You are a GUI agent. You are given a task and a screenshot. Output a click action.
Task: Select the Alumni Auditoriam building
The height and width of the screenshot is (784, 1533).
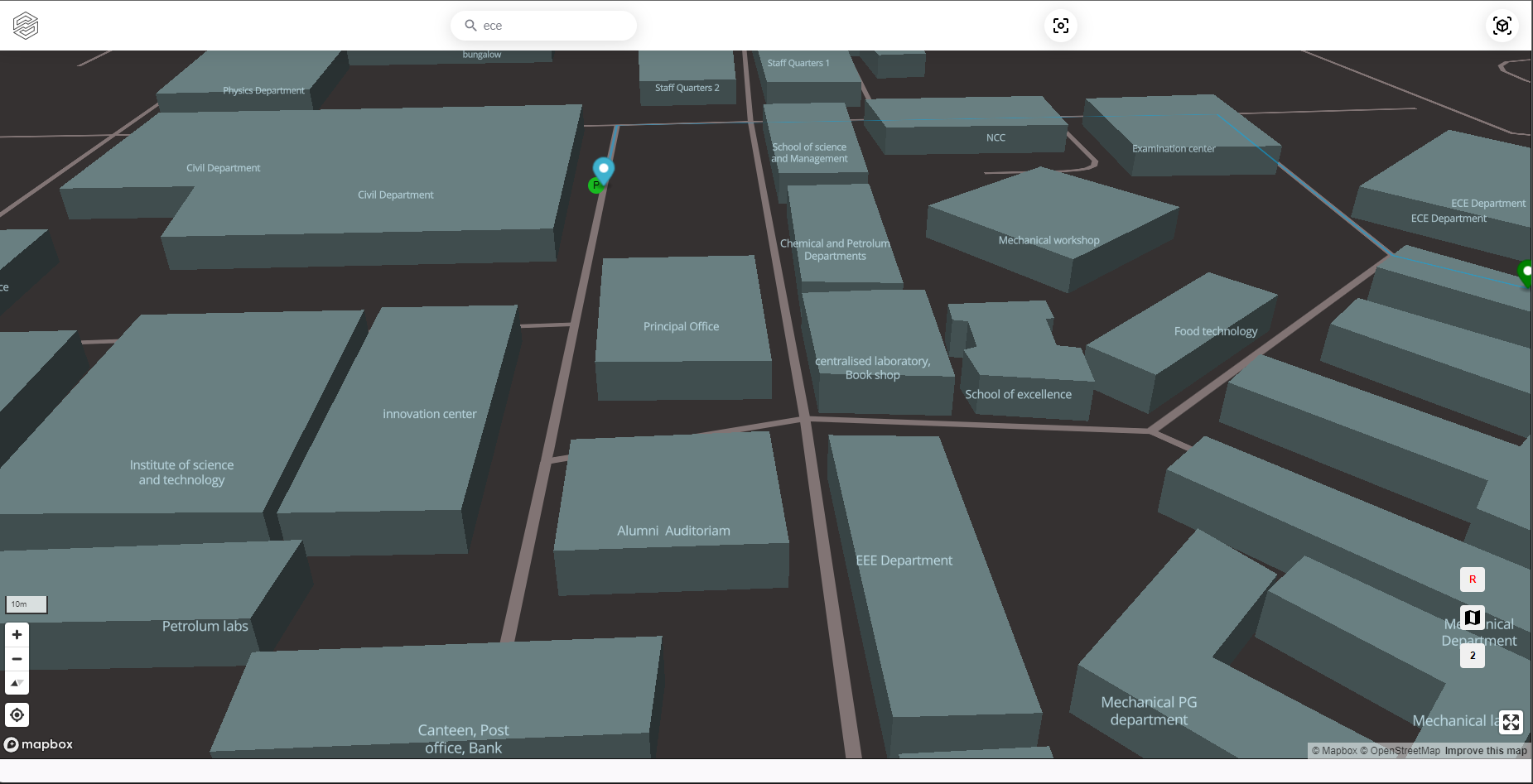pyautogui.click(x=673, y=531)
